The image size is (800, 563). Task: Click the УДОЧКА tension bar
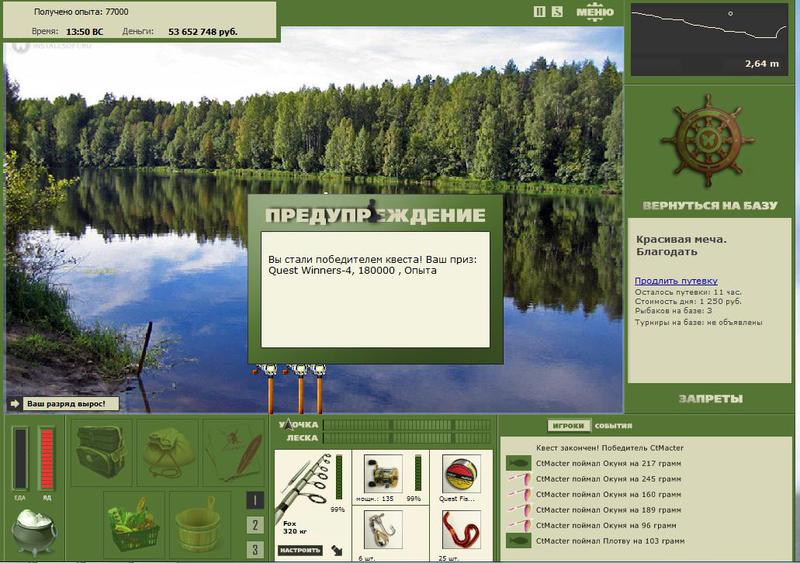(x=407, y=425)
